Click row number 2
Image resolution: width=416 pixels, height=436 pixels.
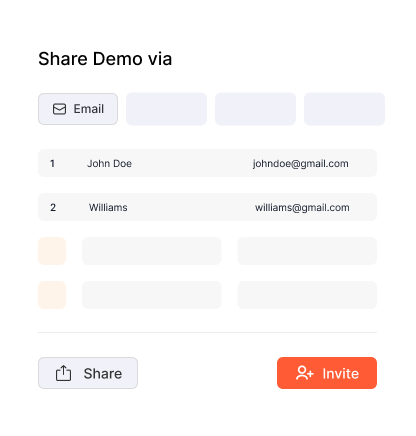coord(53,207)
